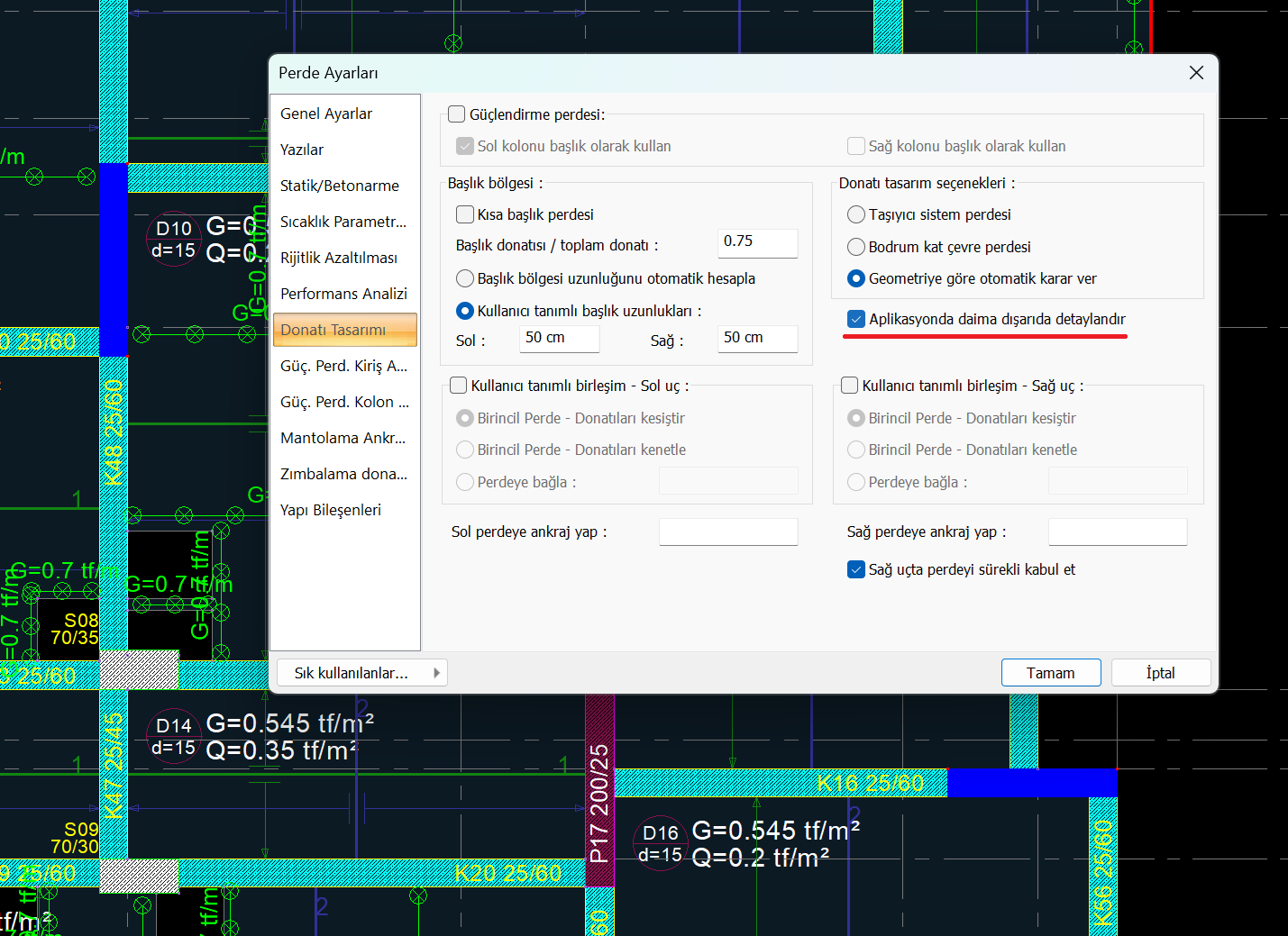This screenshot has height=936, width=1288.
Task: Close the Perde Ayarları dialog
Action: [x=1196, y=73]
